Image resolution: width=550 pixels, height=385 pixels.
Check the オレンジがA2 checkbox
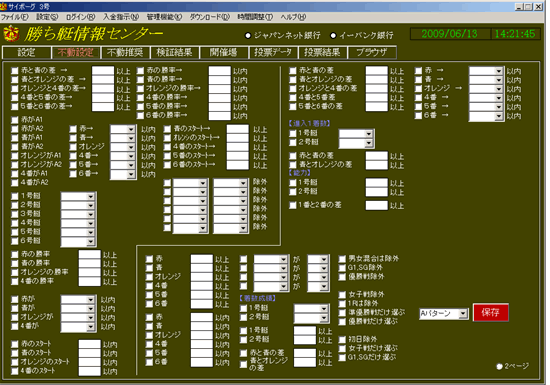coord(15,165)
